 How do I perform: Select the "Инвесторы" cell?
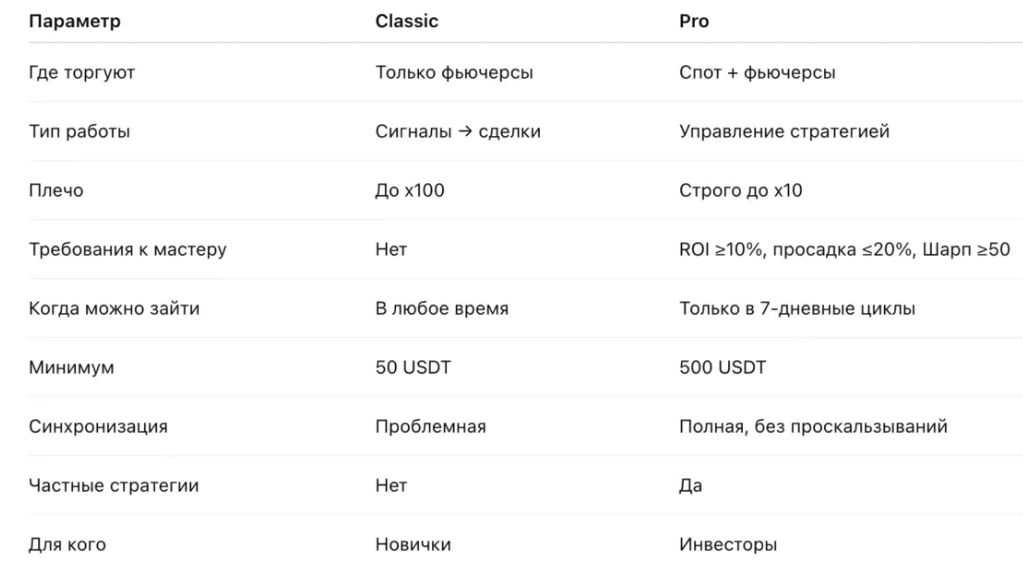(x=728, y=544)
